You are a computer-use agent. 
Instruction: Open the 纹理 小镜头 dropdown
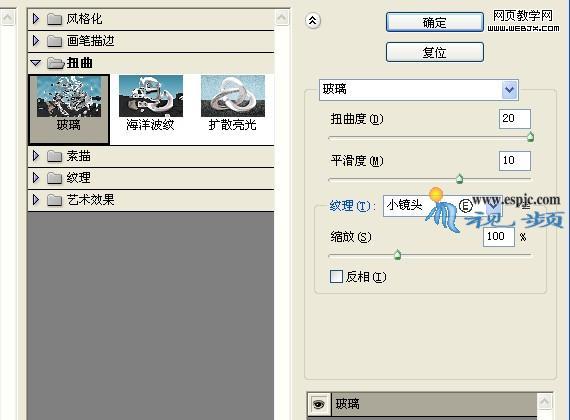click(x=443, y=206)
